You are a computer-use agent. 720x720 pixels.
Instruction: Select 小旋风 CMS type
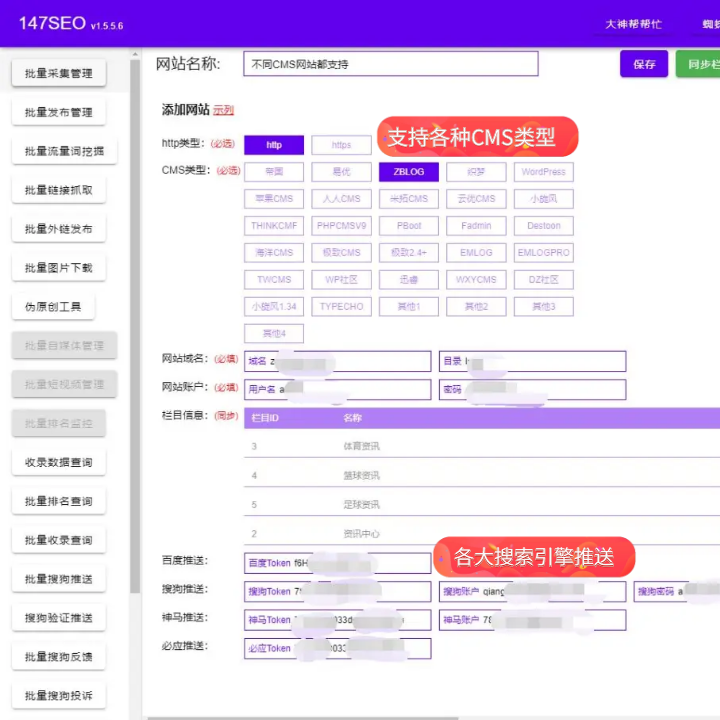pos(544,199)
